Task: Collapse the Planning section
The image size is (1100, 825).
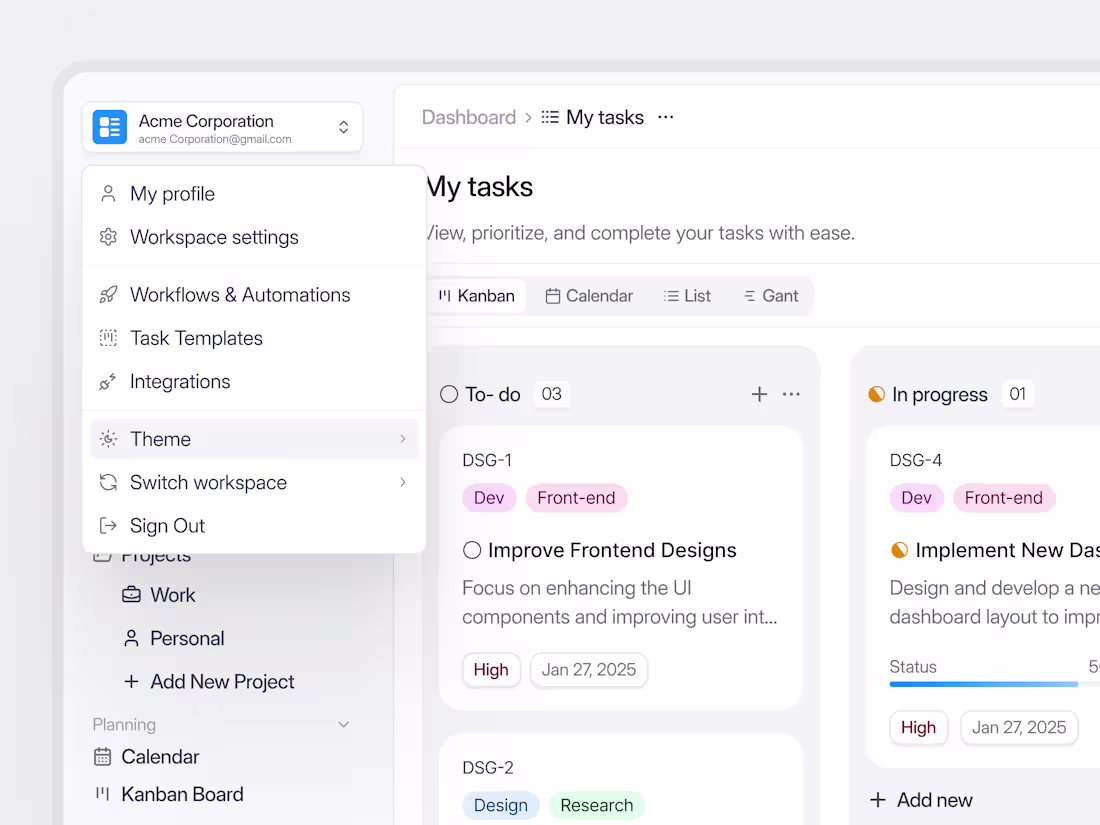Action: coord(344,724)
